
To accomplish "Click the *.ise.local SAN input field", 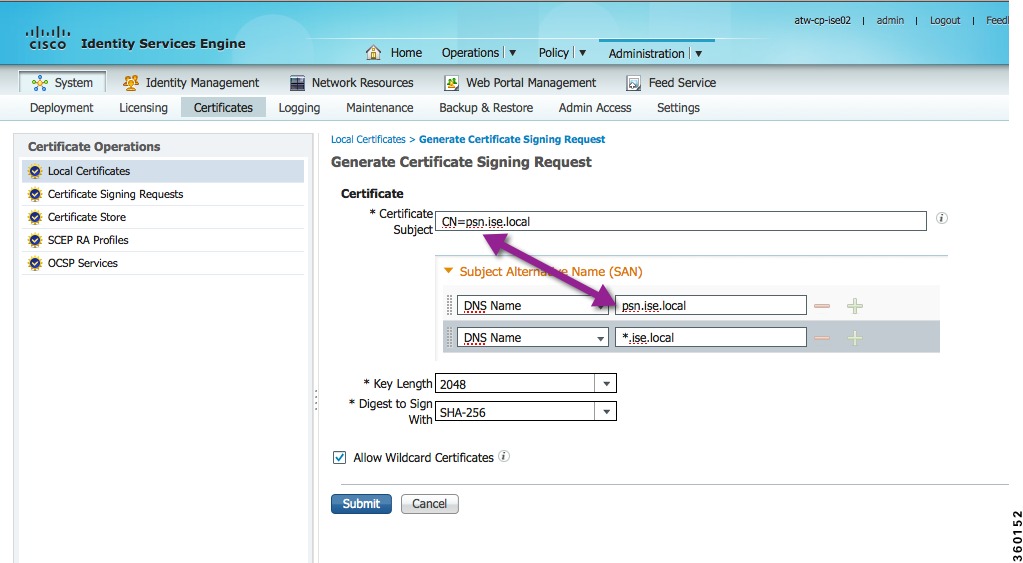I will (x=710, y=337).
